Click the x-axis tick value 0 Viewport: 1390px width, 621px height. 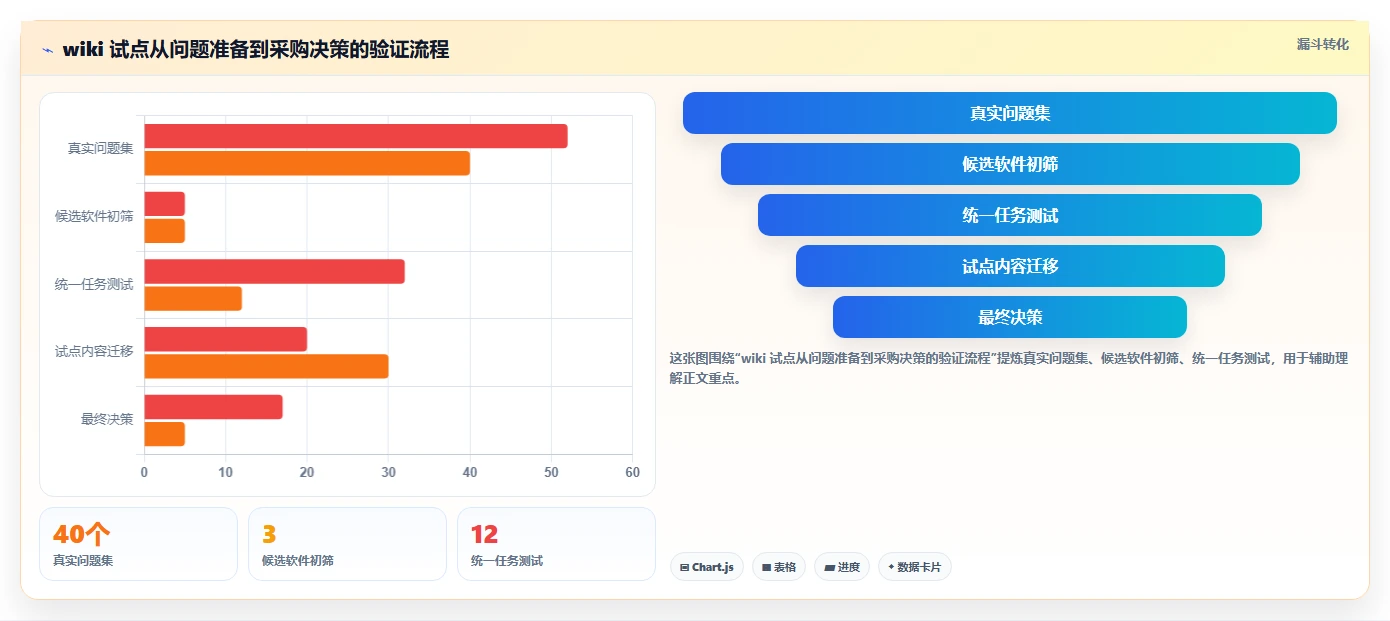144,472
